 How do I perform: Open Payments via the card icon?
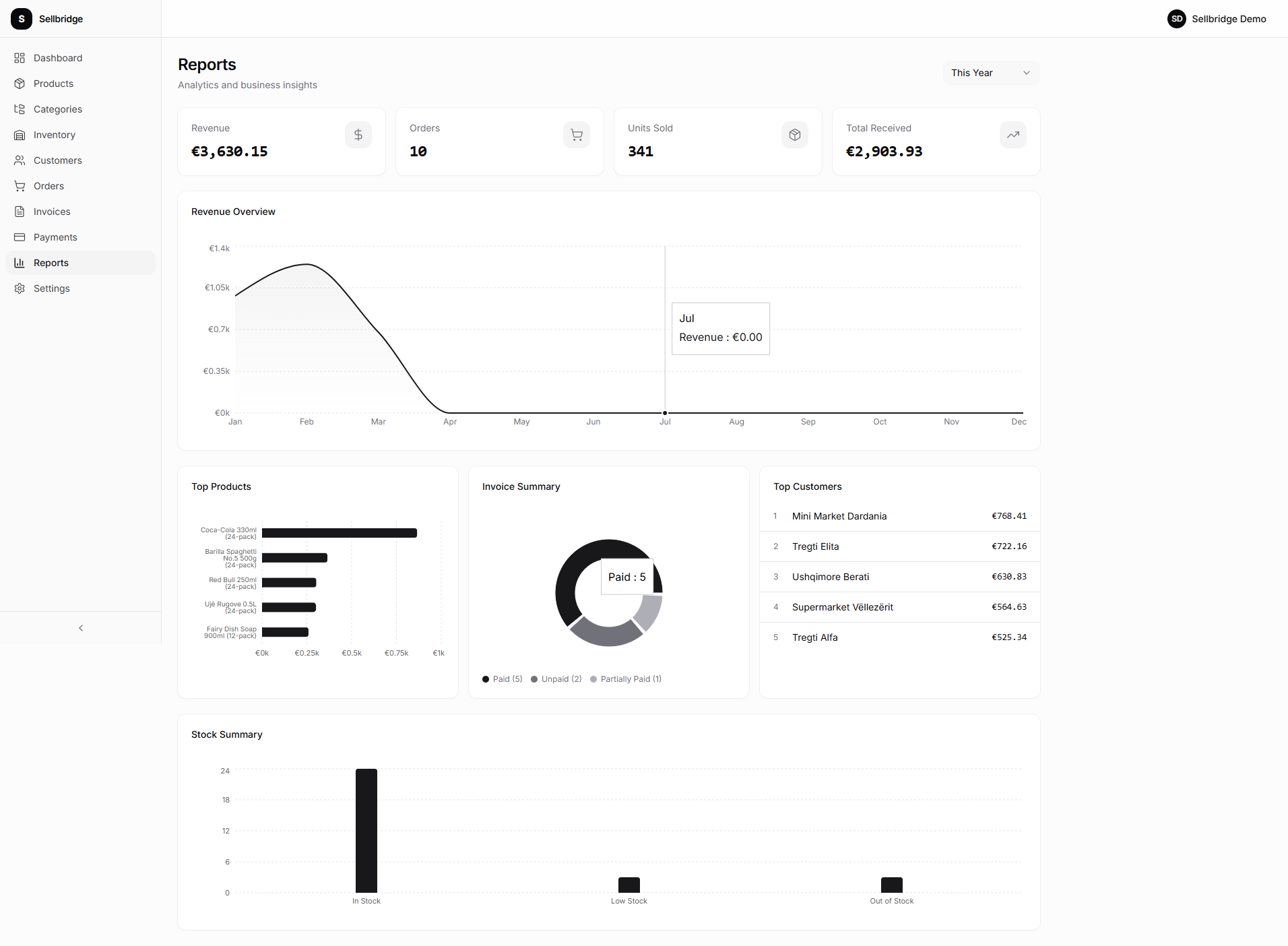(20, 237)
